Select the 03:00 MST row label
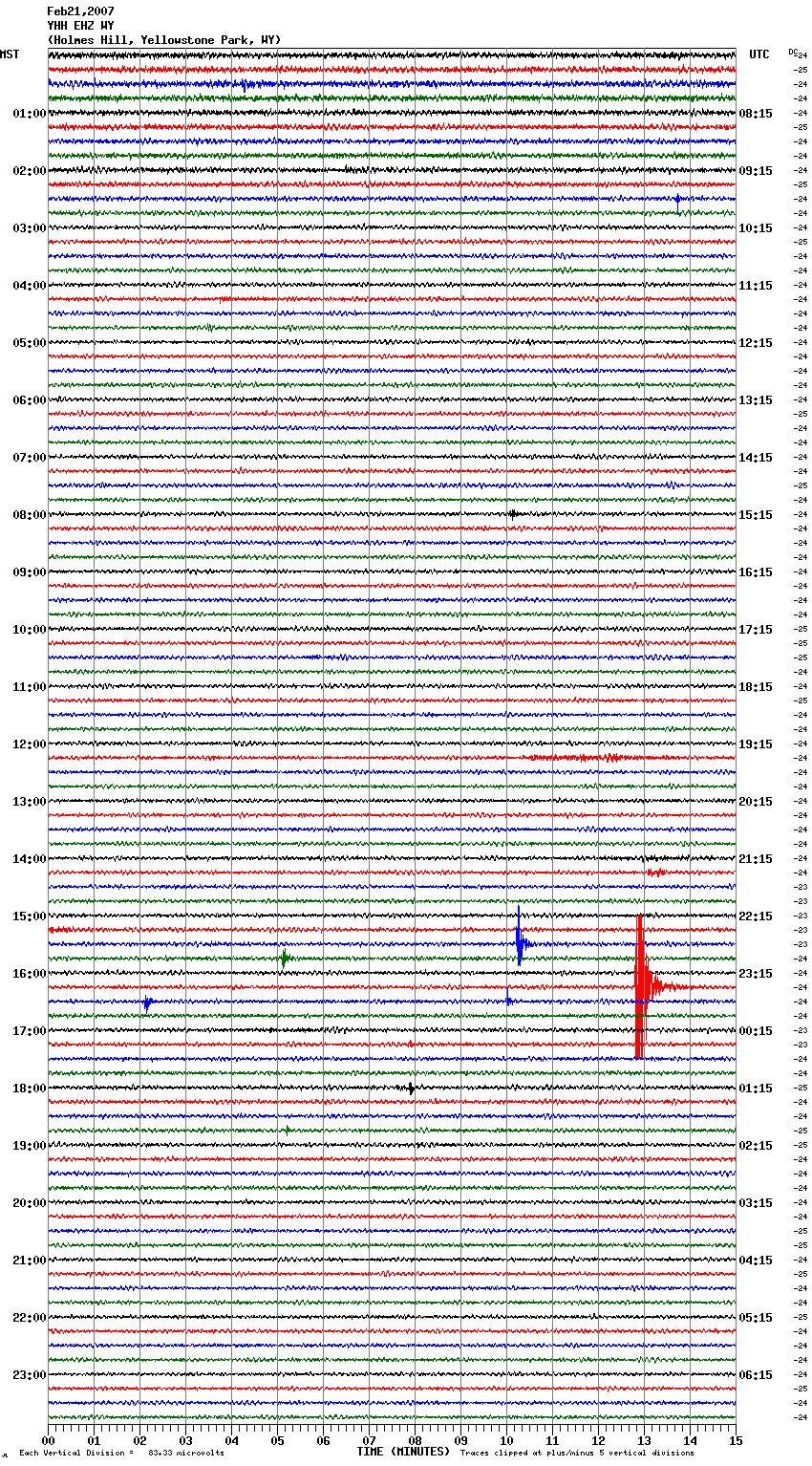Viewport: 812px width, 1466px height. coord(29,228)
